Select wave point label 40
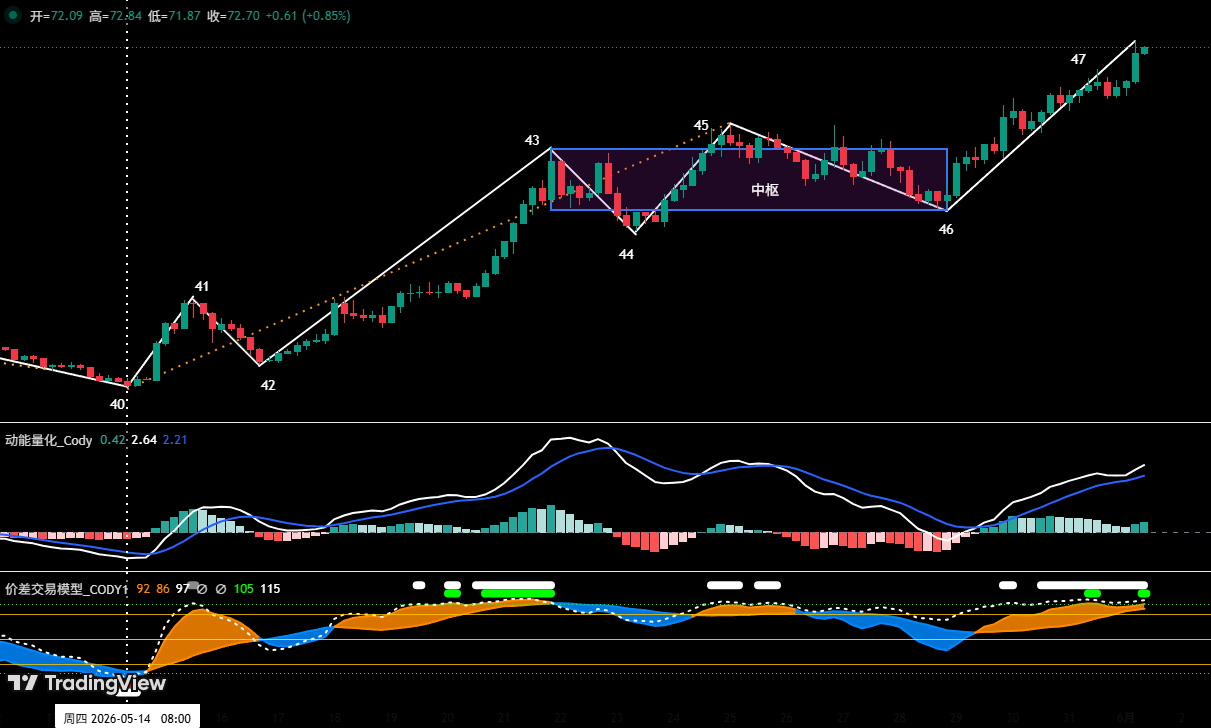The width and height of the screenshot is (1211, 728). pyautogui.click(x=118, y=404)
